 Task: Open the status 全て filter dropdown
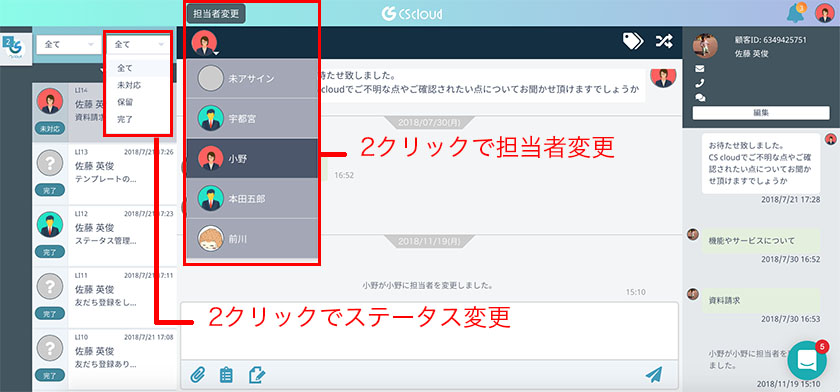click(139, 45)
